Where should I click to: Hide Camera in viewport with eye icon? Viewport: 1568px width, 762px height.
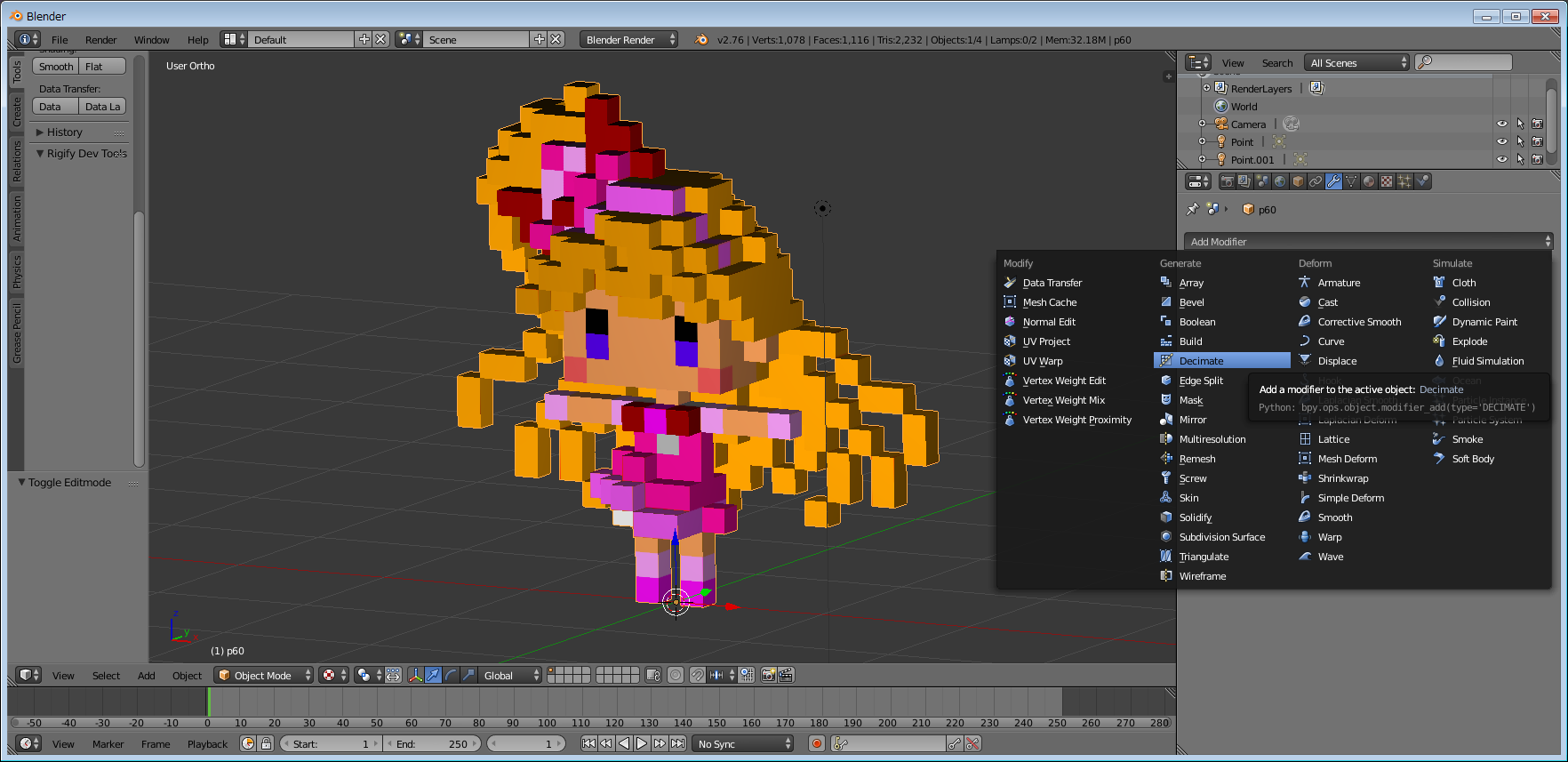click(x=1501, y=124)
